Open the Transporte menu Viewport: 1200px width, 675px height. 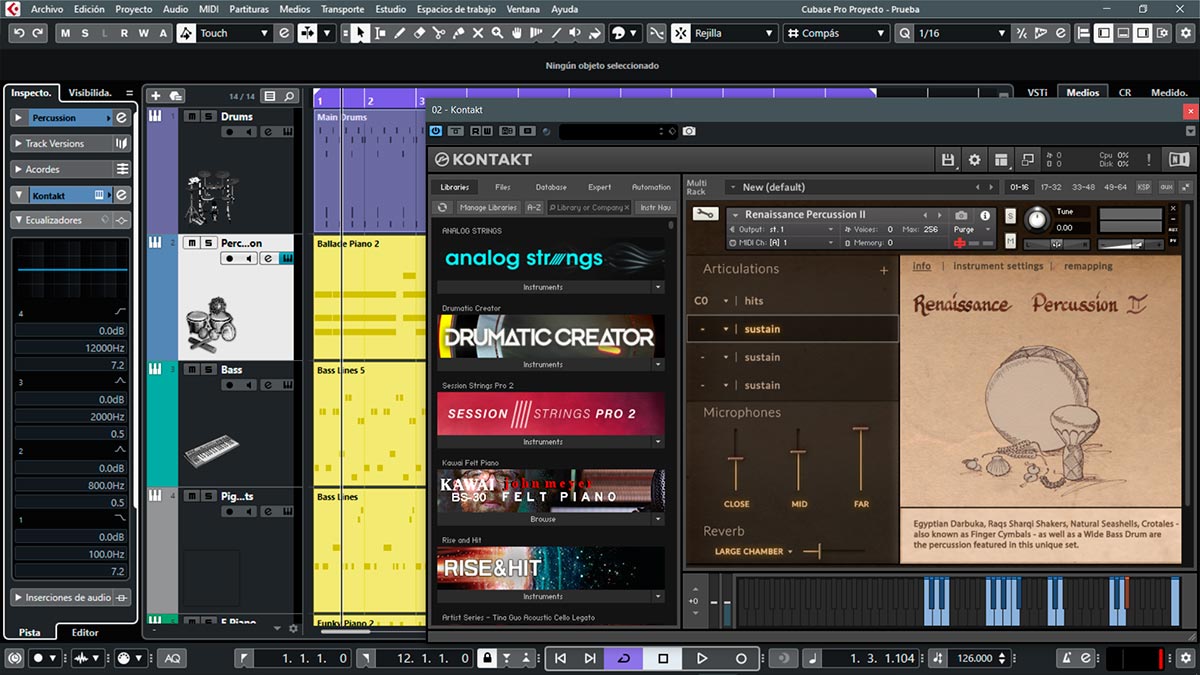coord(342,9)
